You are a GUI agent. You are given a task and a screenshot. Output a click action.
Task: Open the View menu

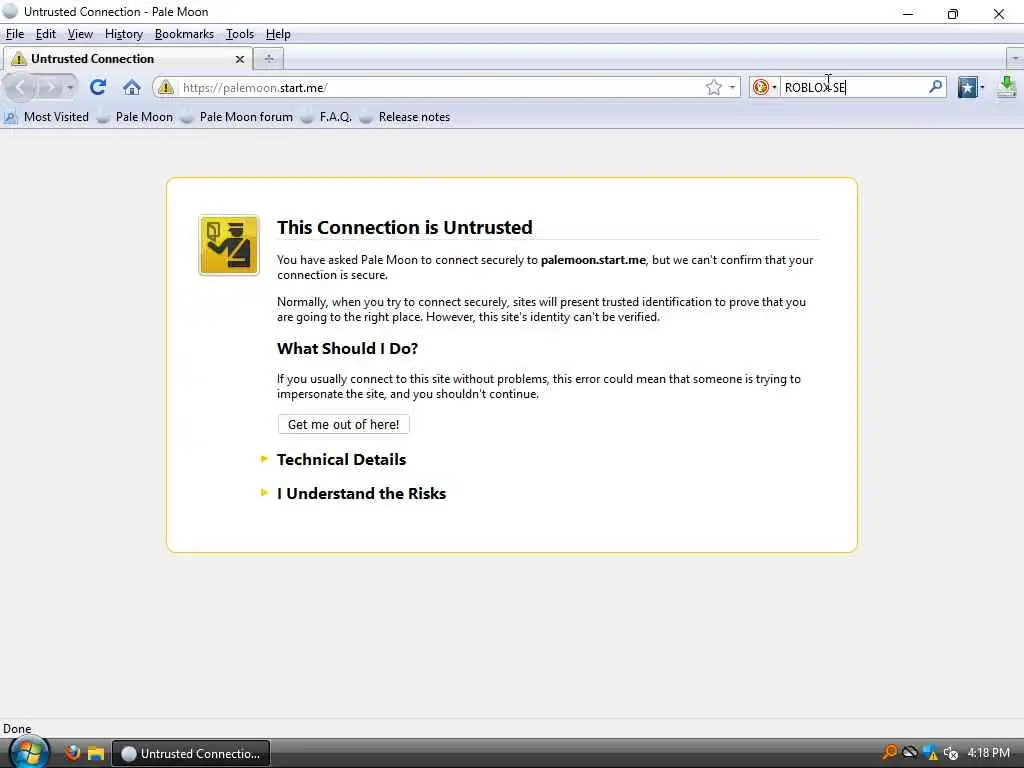(x=80, y=34)
